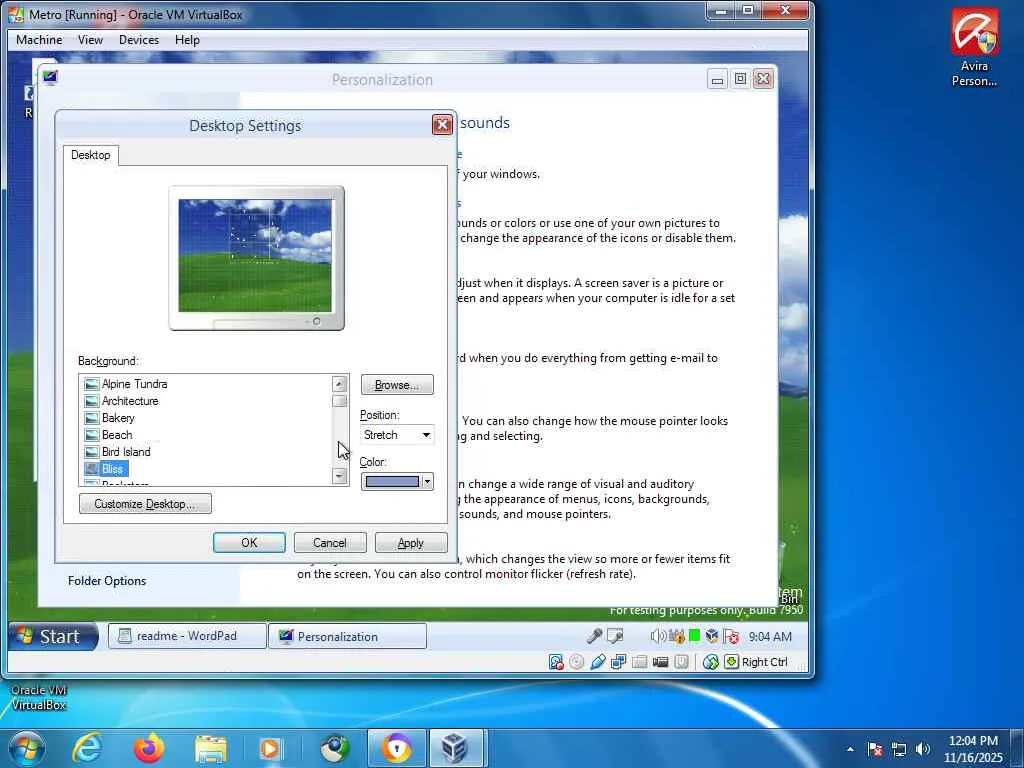The image size is (1024, 768).
Task: Click the Apply button
Action: [411, 543]
